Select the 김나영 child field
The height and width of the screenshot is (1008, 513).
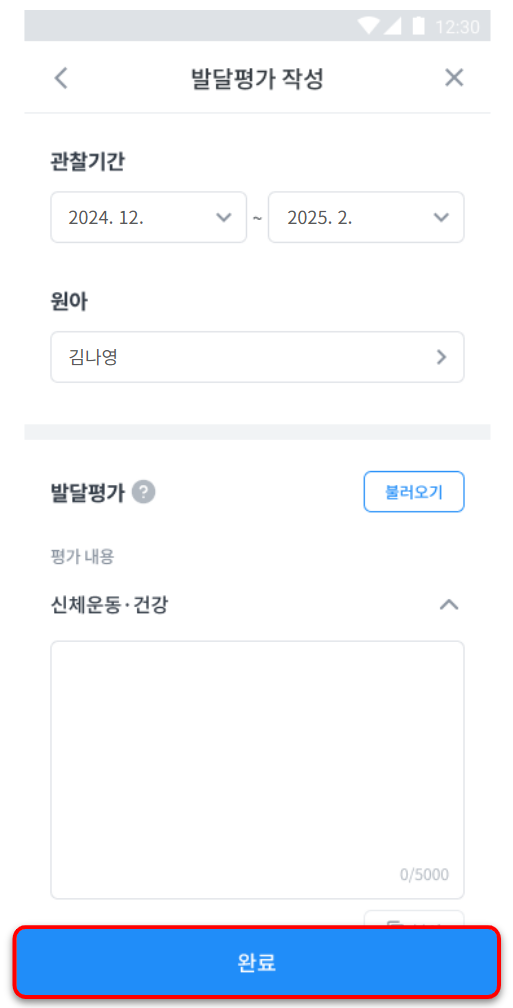point(257,357)
